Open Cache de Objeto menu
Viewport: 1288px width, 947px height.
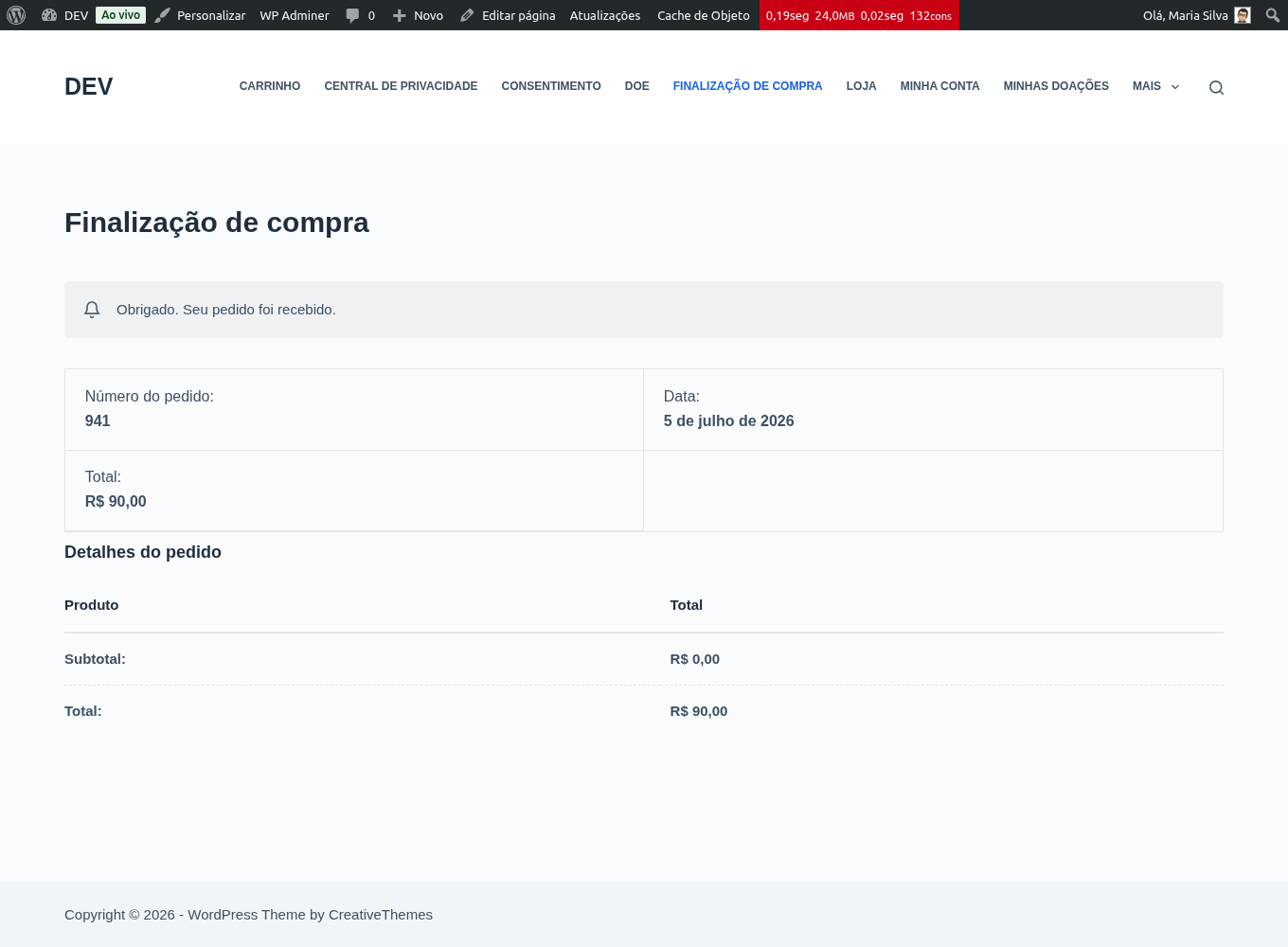[704, 15]
